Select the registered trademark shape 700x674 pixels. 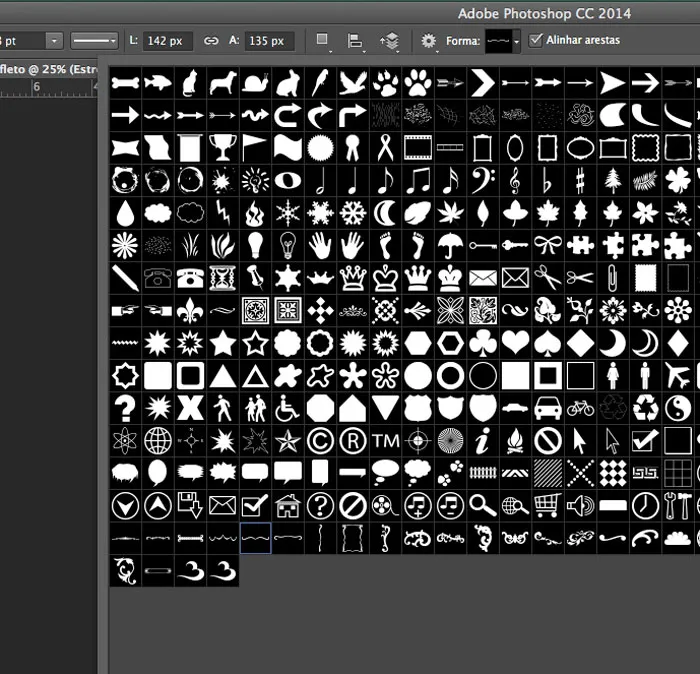(353, 441)
